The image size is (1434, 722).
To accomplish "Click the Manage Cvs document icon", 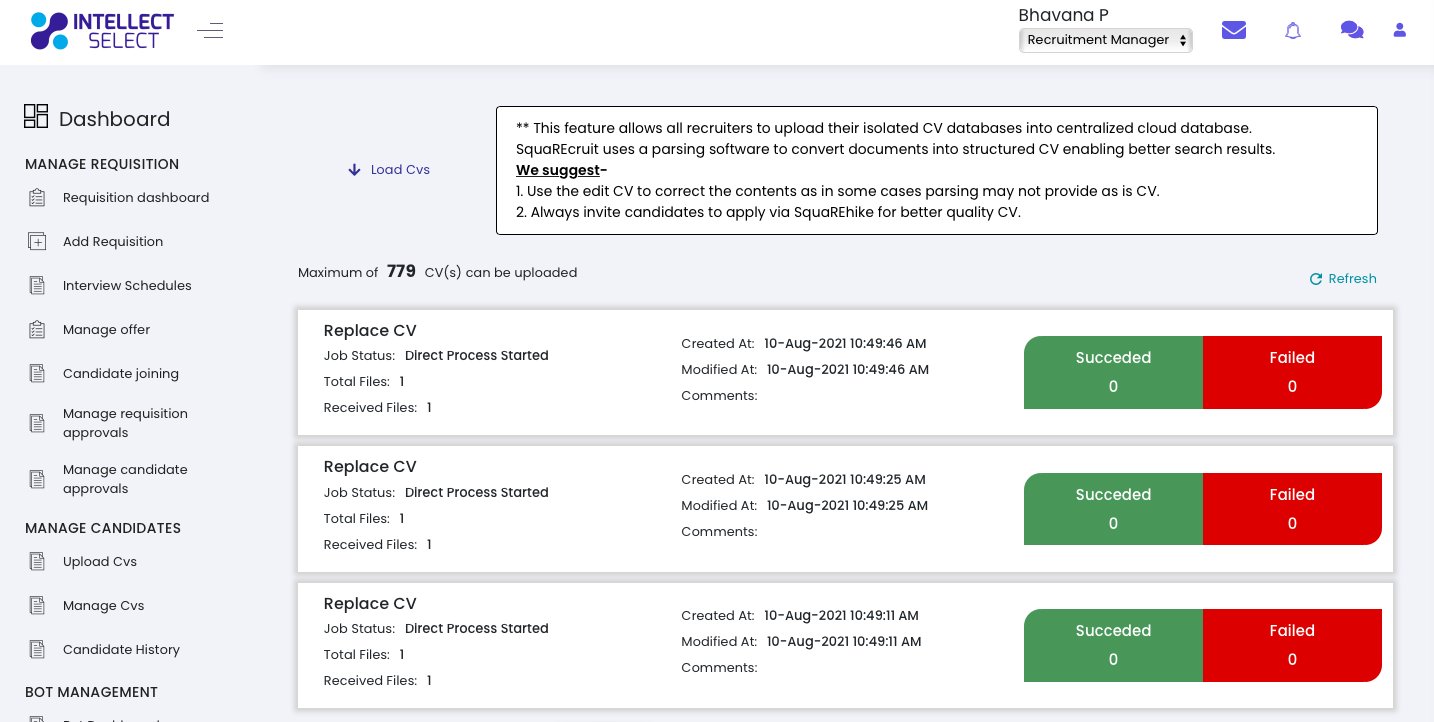I will click(x=37, y=605).
